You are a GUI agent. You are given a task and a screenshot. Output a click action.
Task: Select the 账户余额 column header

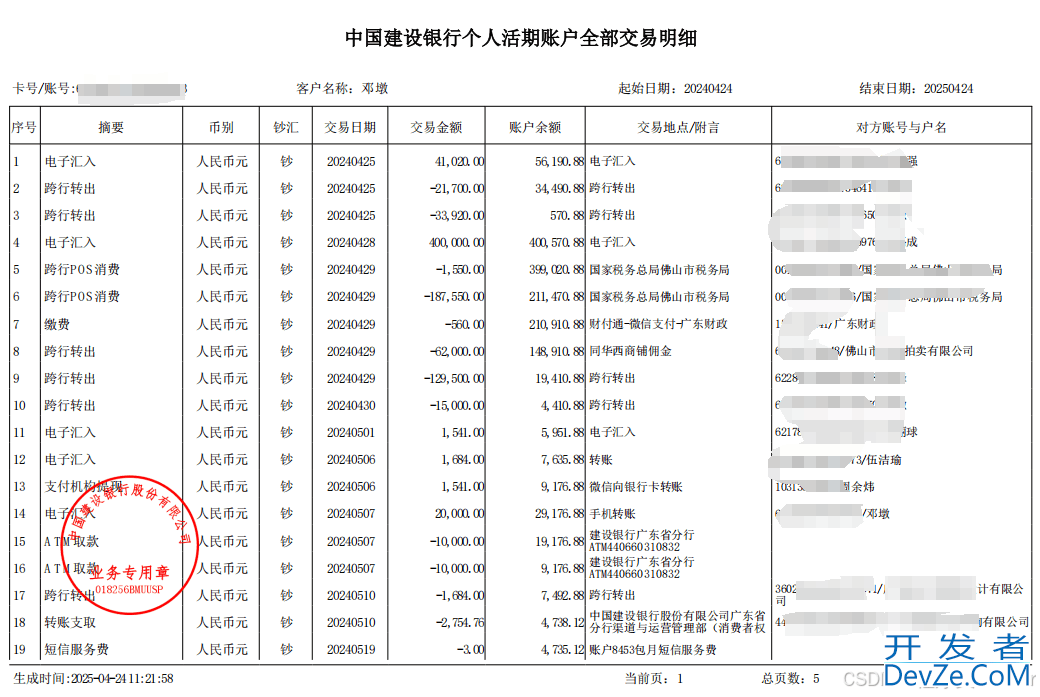coord(535,127)
